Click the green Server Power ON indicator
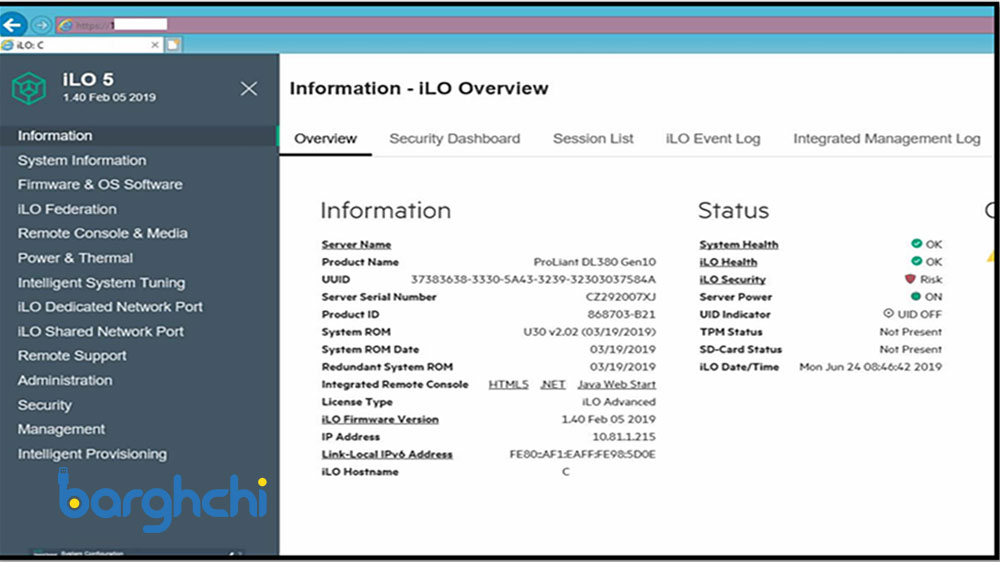Screen dimensions: 1000x562 point(915,297)
